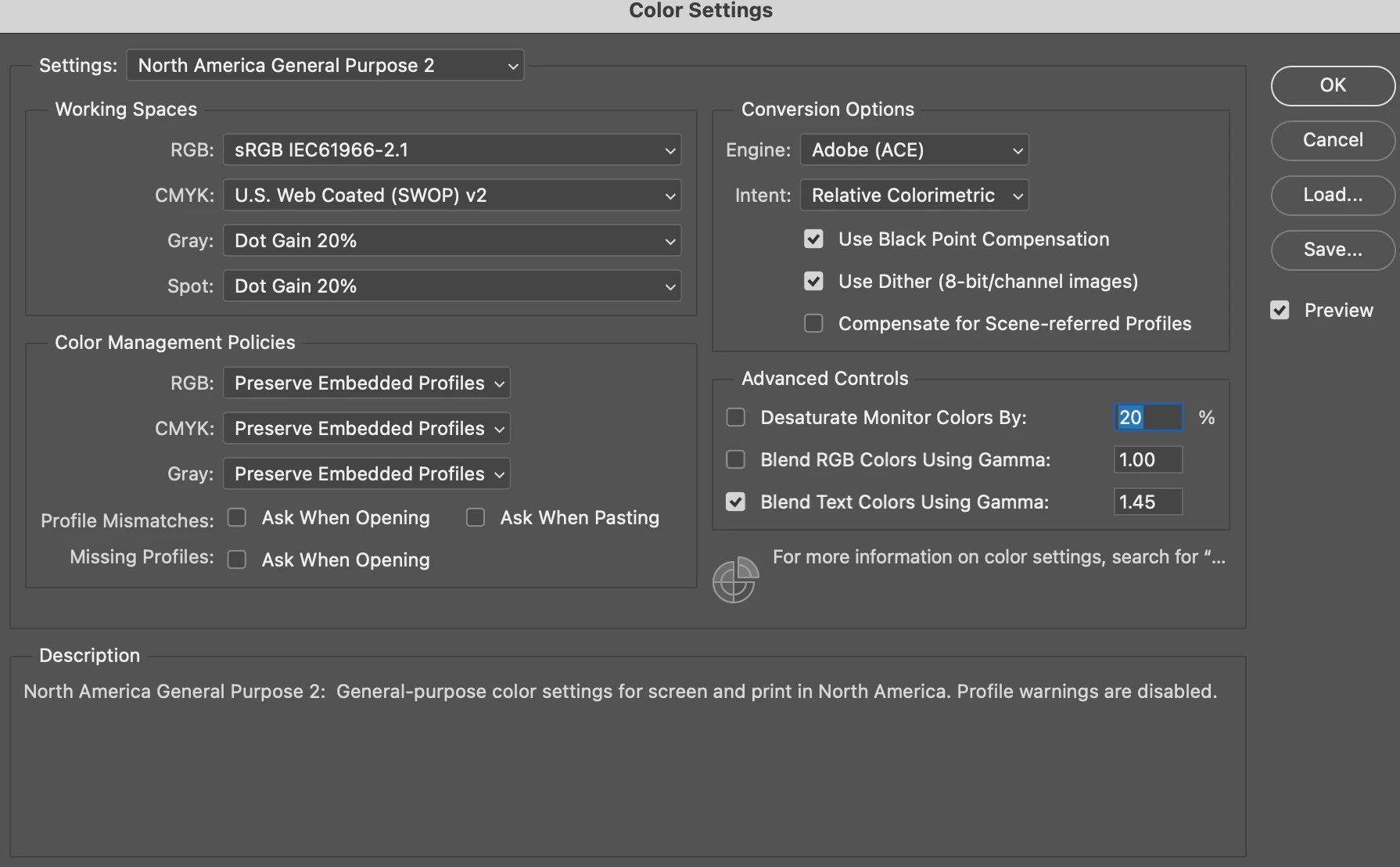Open the conversion Engine dropdown
This screenshot has width=1400, height=867.
click(x=914, y=150)
